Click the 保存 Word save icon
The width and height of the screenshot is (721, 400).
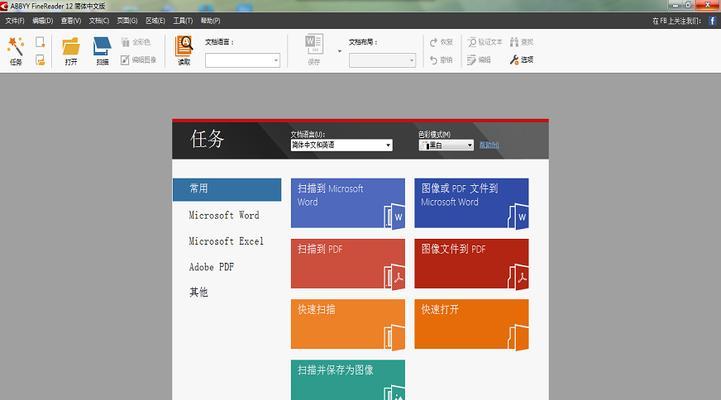click(x=314, y=50)
